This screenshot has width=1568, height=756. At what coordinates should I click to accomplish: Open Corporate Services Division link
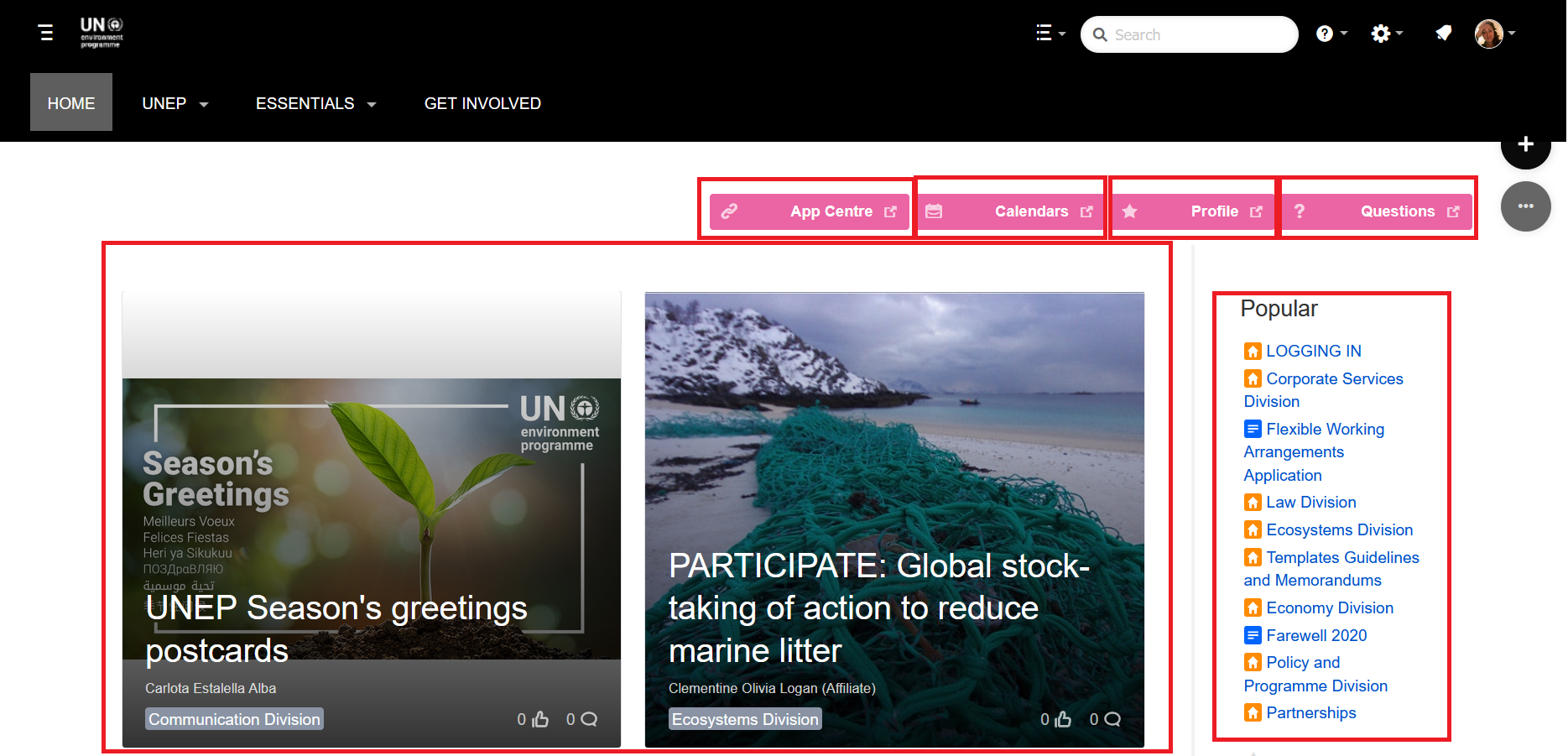(1324, 390)
